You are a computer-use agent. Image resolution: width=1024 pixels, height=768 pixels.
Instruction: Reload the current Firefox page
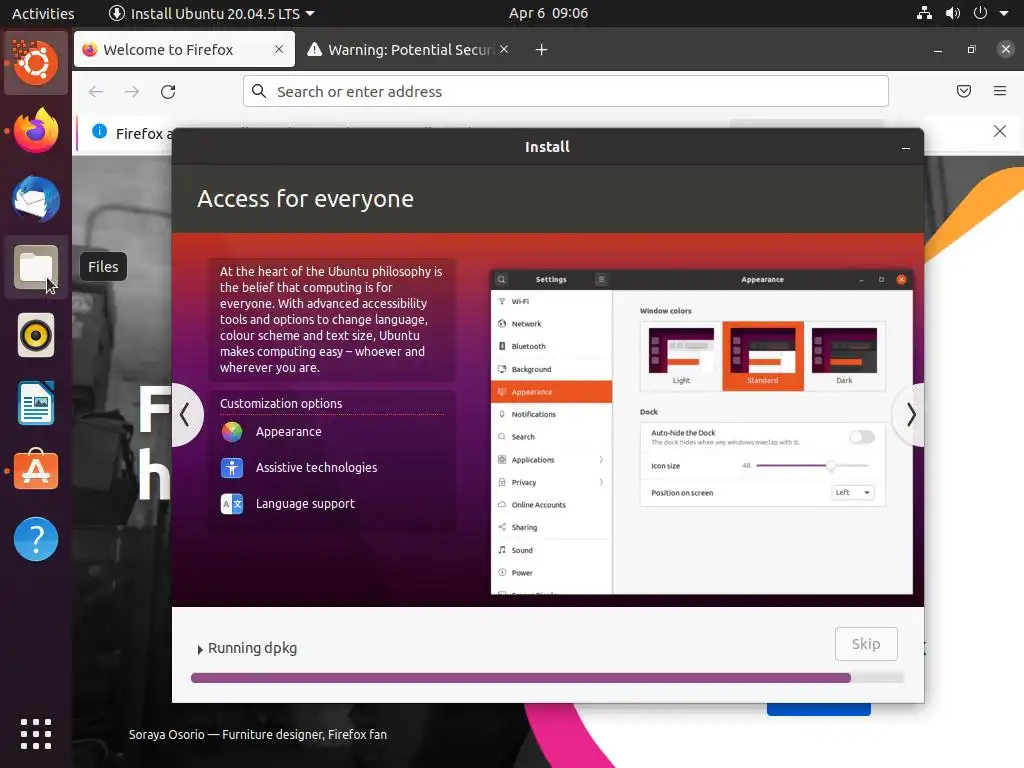pyautogui.click(x=168, y=91)
